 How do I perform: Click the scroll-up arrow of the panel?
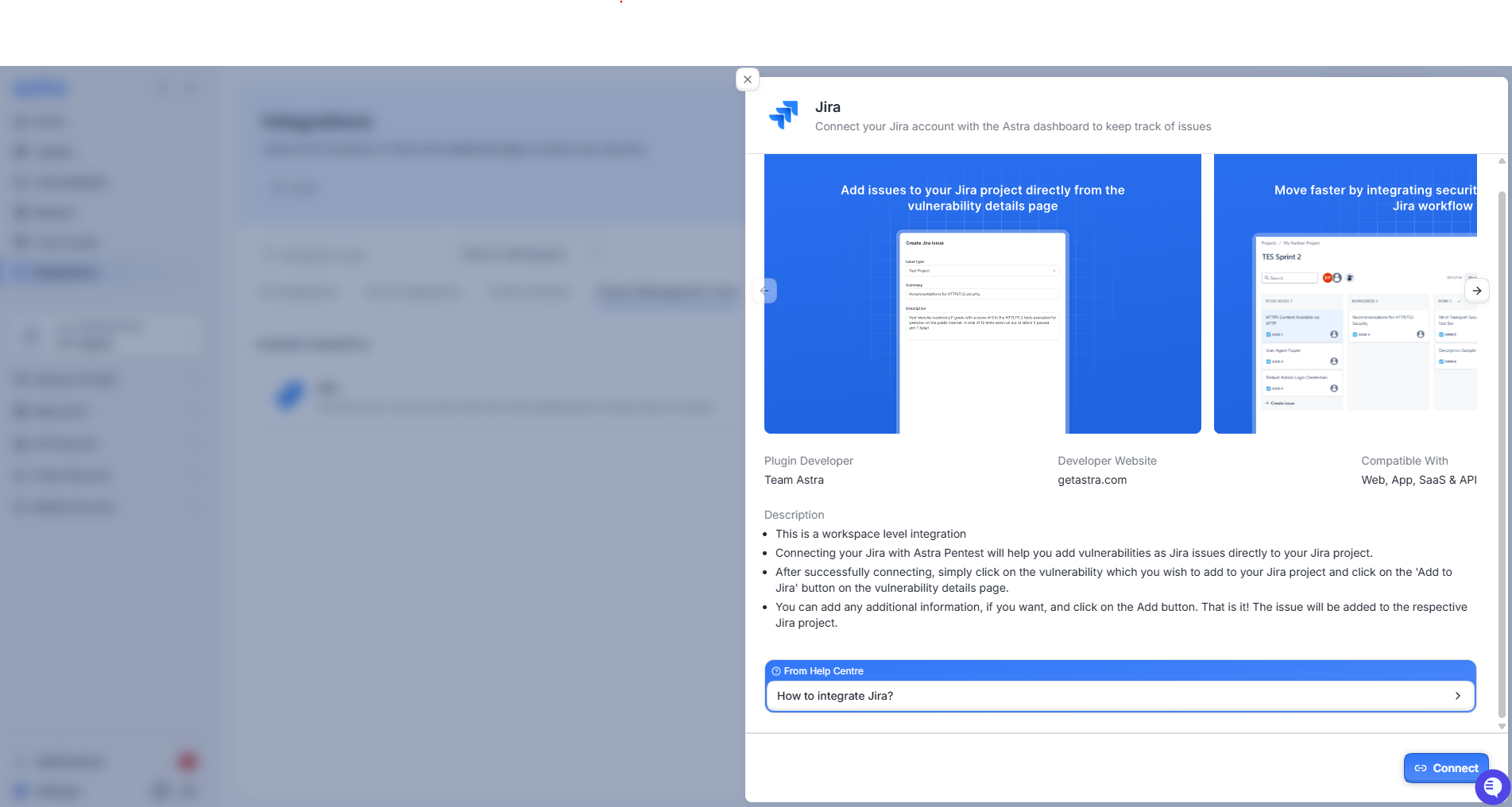(1502, 161)
